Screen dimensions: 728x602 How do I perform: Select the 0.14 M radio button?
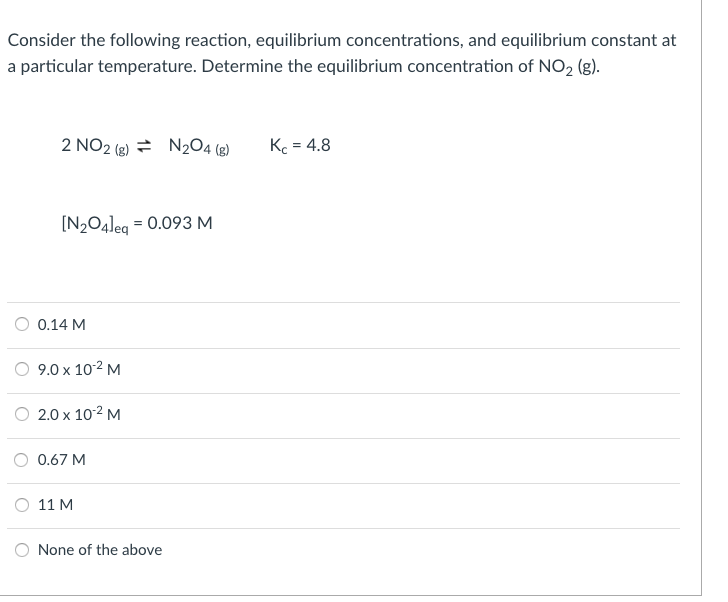tap(23, 324)
